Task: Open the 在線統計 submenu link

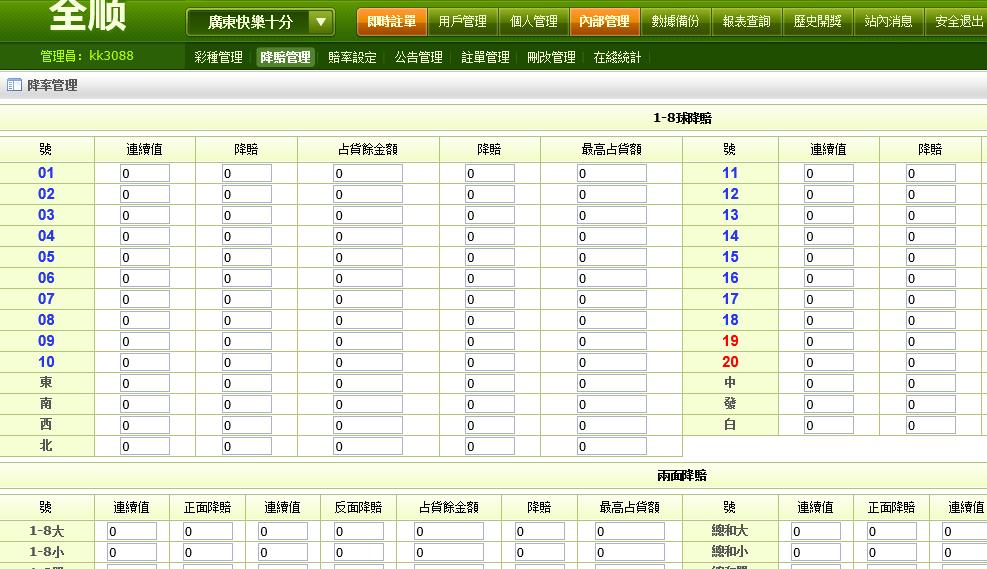Action: point(617,58)
